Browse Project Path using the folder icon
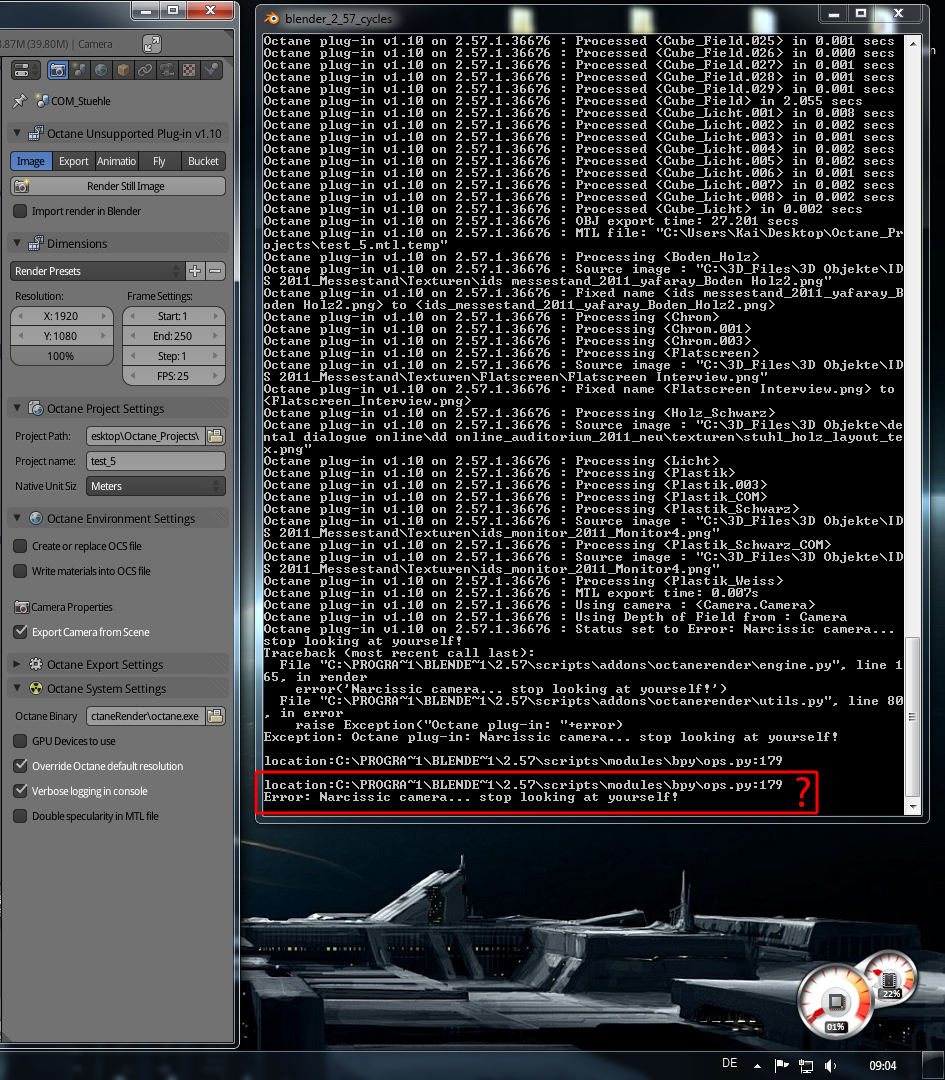Screen dimensions: 945x1080 (x=216, y=436)
